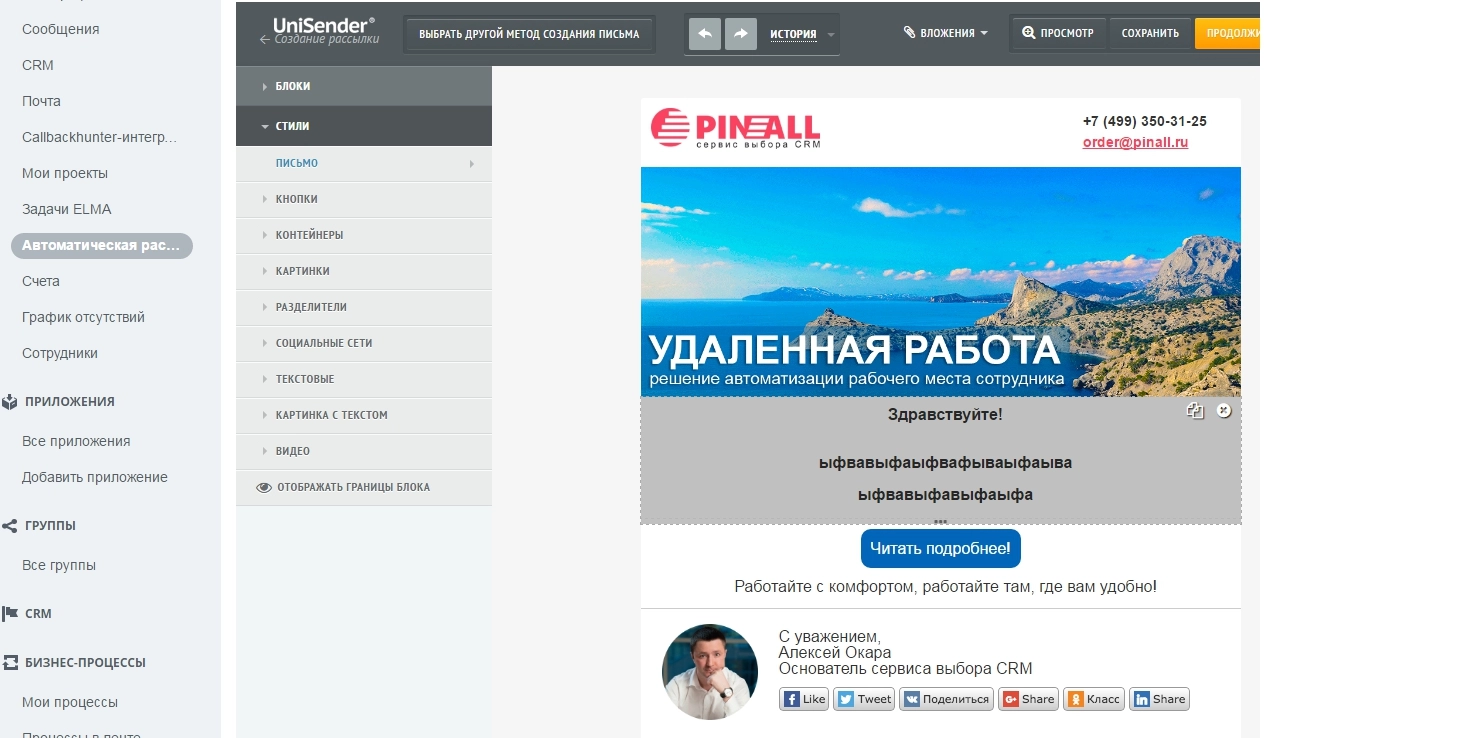
Task: Duplicate the selected text block
Action: pos(1194,411)
